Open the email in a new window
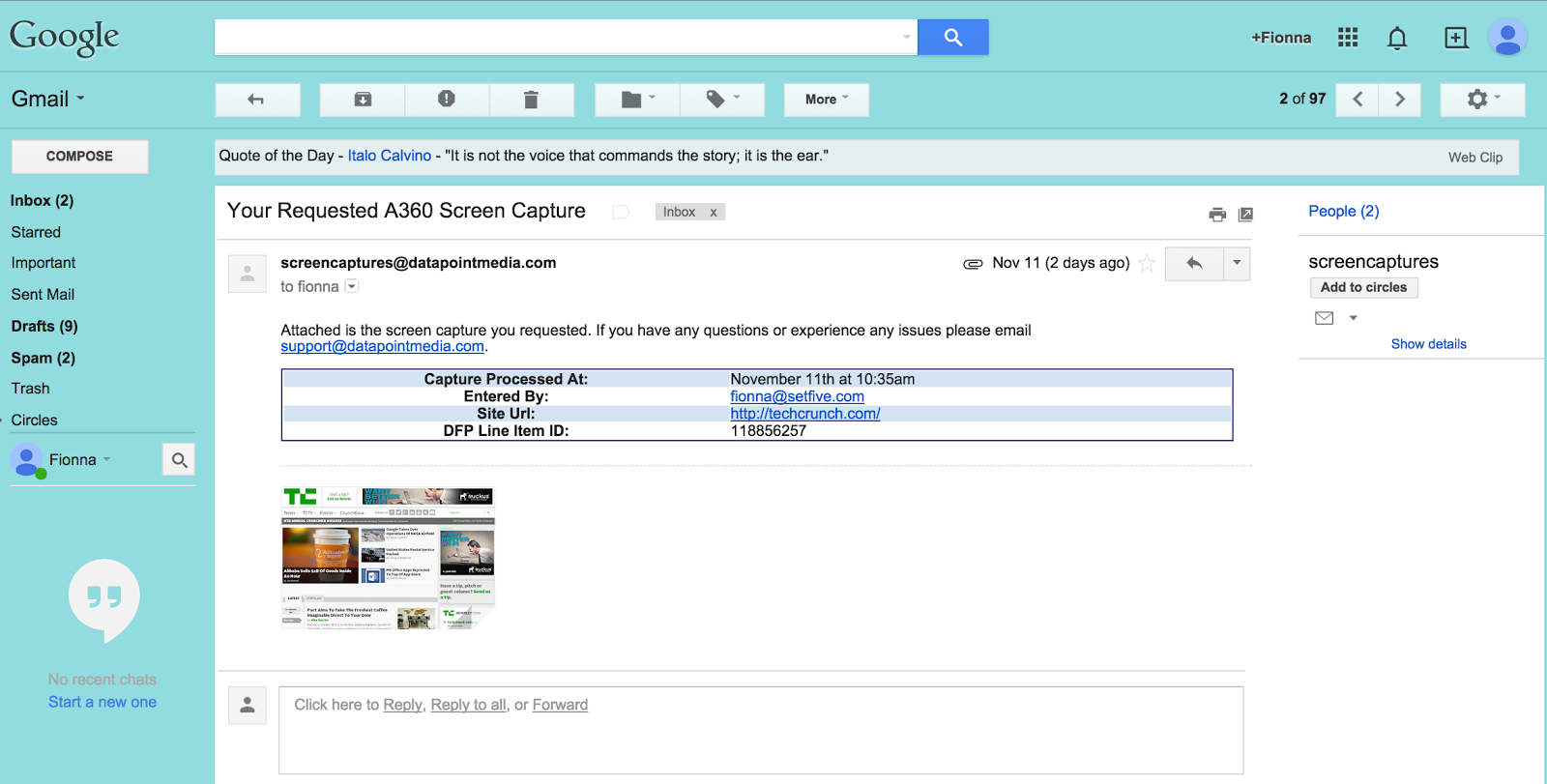Image resolution: width=1547 pixels, height=784 pixels. tap(1245, 215)
